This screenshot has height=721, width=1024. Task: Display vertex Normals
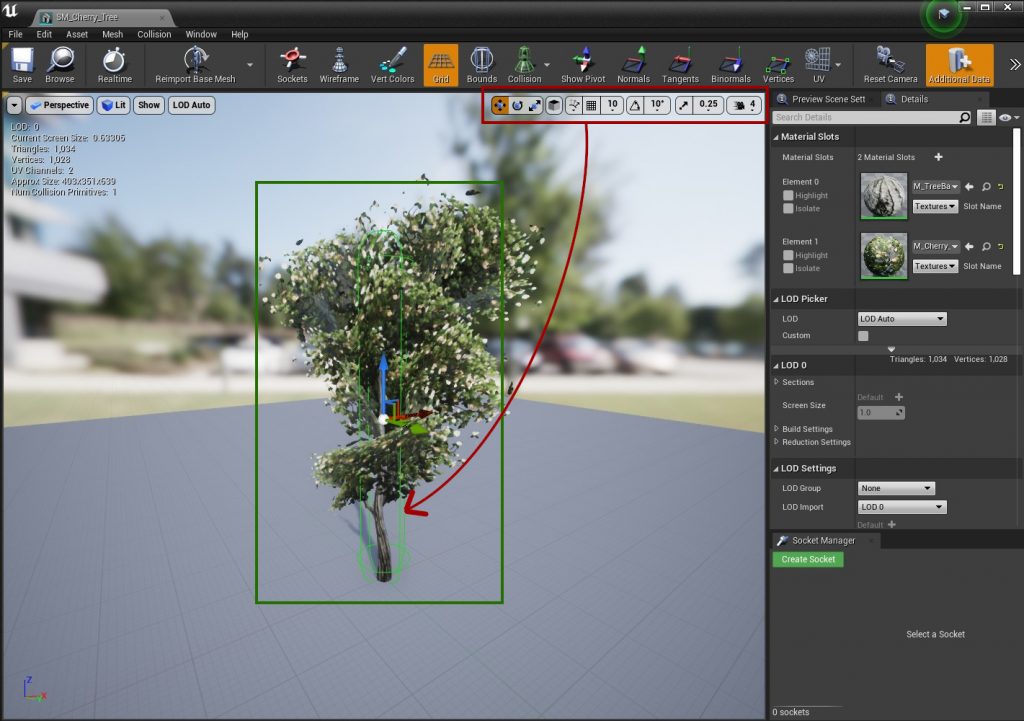click(x=633, y=65)
